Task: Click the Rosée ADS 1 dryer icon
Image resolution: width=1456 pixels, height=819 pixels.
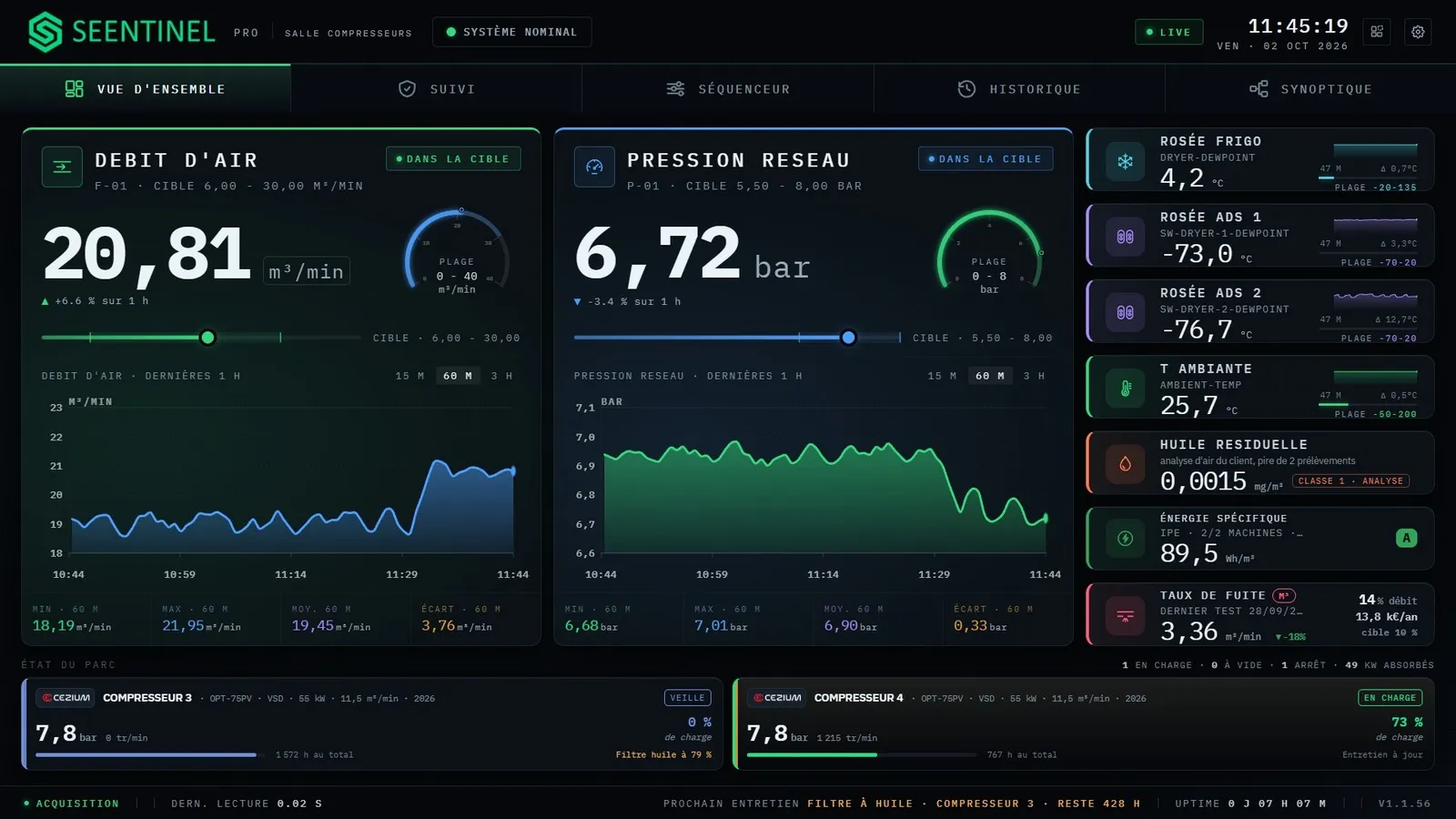Action: 1126,237
